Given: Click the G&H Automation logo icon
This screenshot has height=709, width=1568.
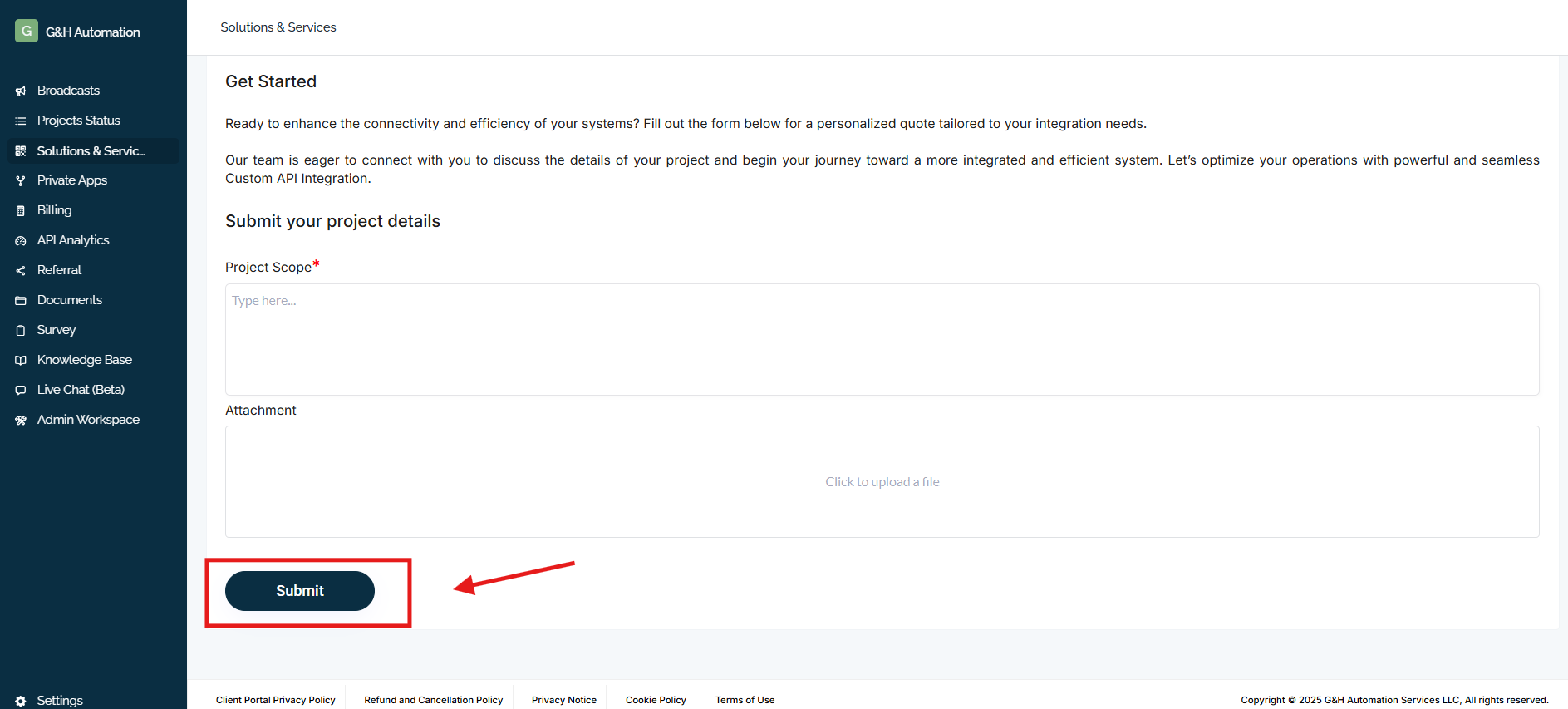Looking at the screenshot, I should coord(27,32).
